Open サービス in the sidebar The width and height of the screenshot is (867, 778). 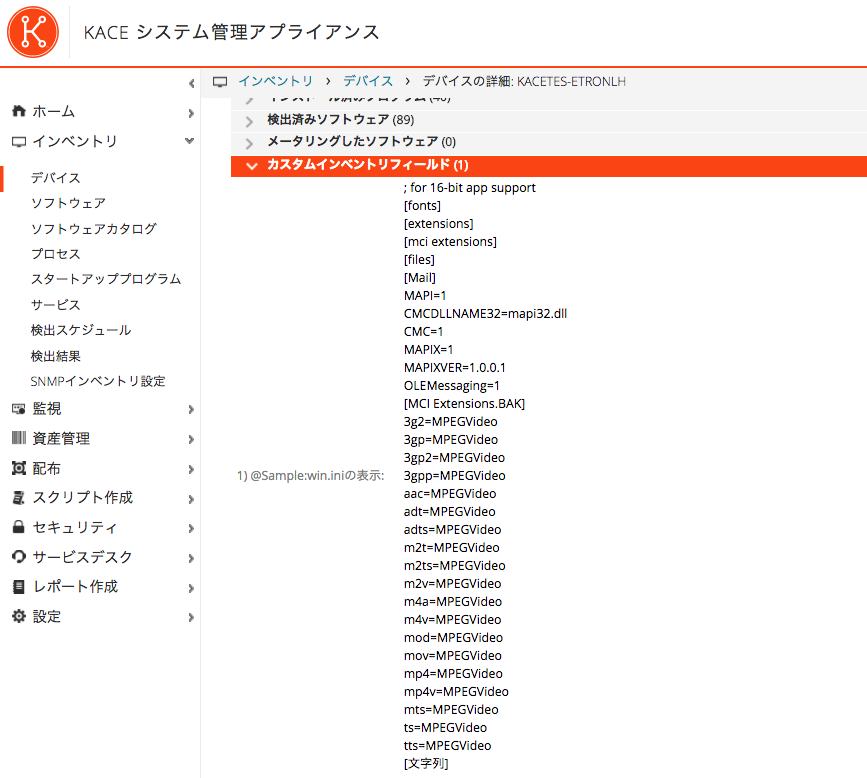[55, 305]
